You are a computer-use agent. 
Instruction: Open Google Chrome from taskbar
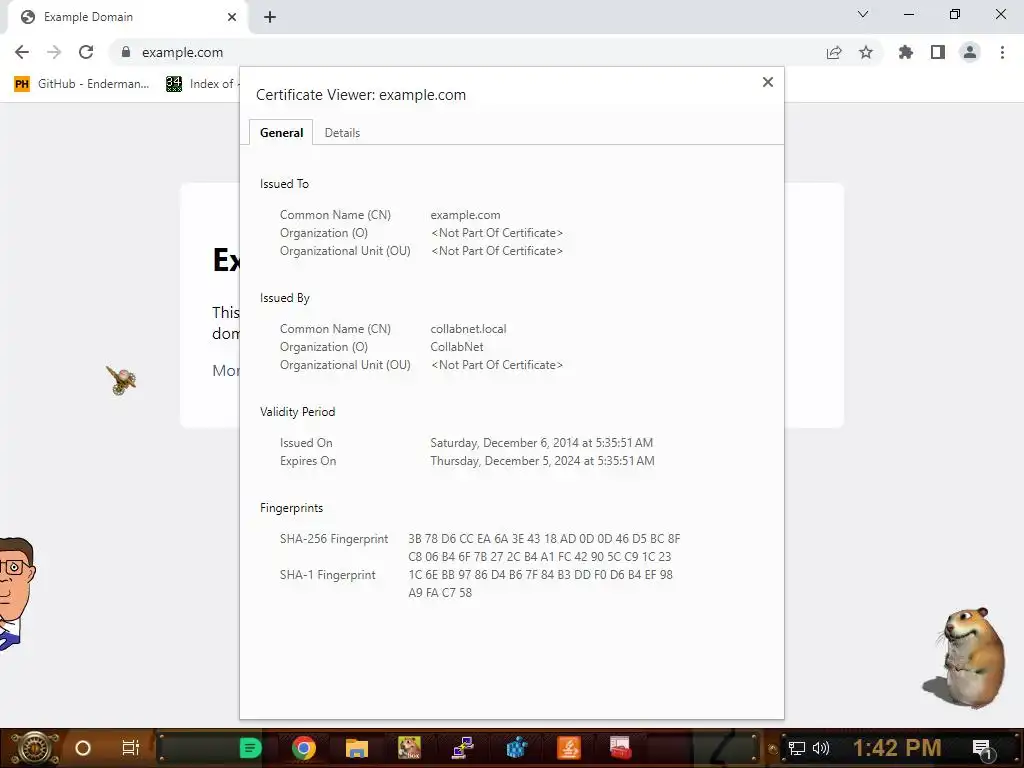click(x=304, y=748)
